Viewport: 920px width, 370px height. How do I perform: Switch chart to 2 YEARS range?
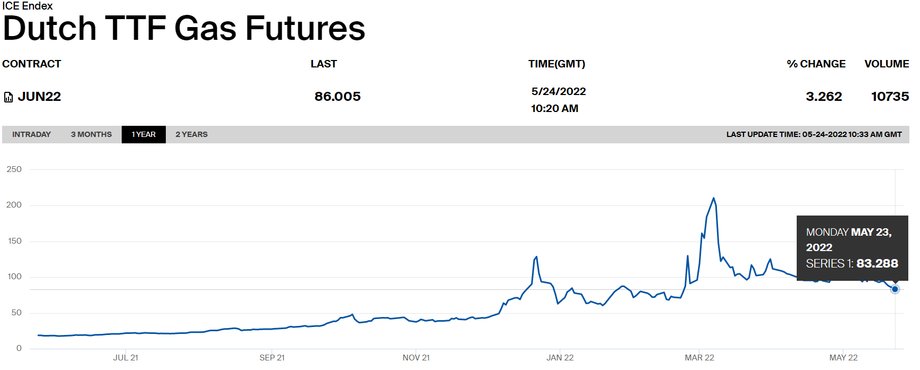tap(191, 135)
